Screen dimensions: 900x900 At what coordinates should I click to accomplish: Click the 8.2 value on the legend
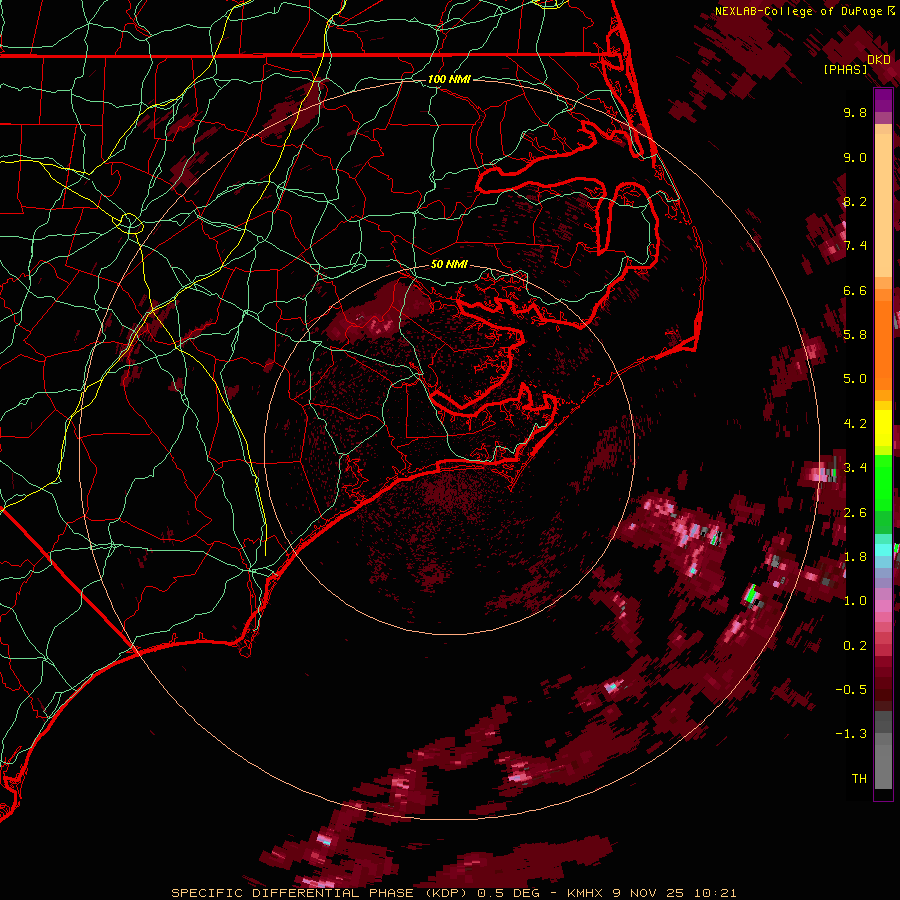pyautogui.click(x=855, y=201)
